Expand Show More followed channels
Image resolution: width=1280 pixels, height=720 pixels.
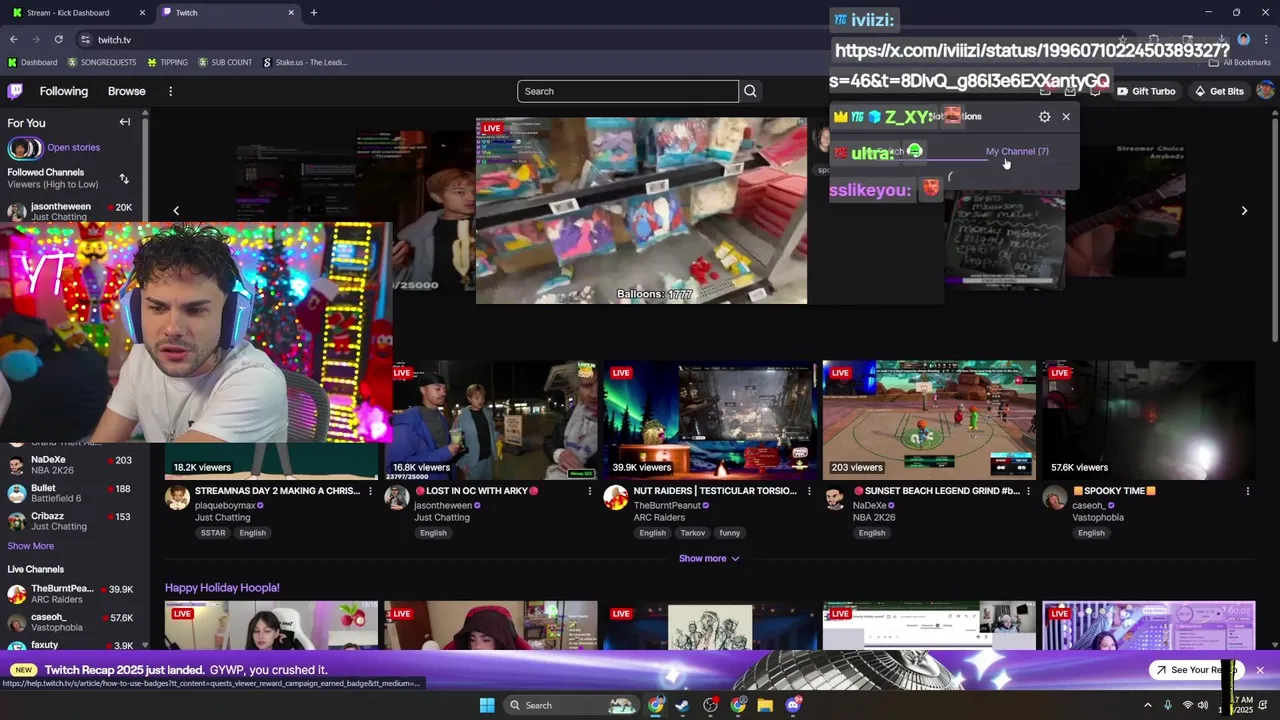[x=31, y=546]
